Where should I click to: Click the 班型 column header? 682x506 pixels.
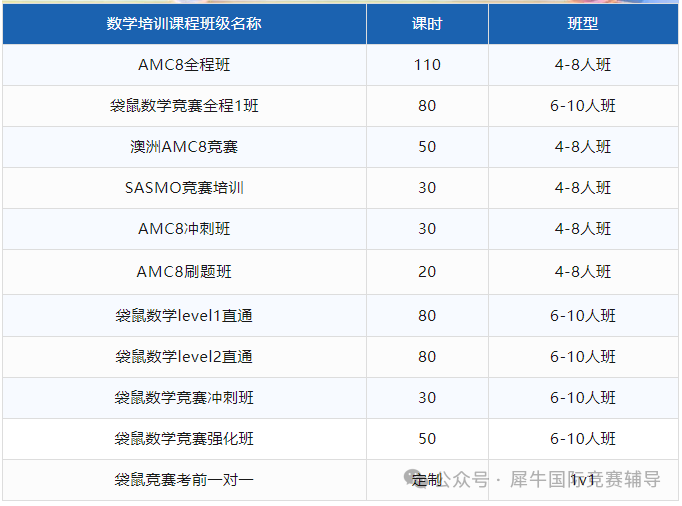point(583,23)
